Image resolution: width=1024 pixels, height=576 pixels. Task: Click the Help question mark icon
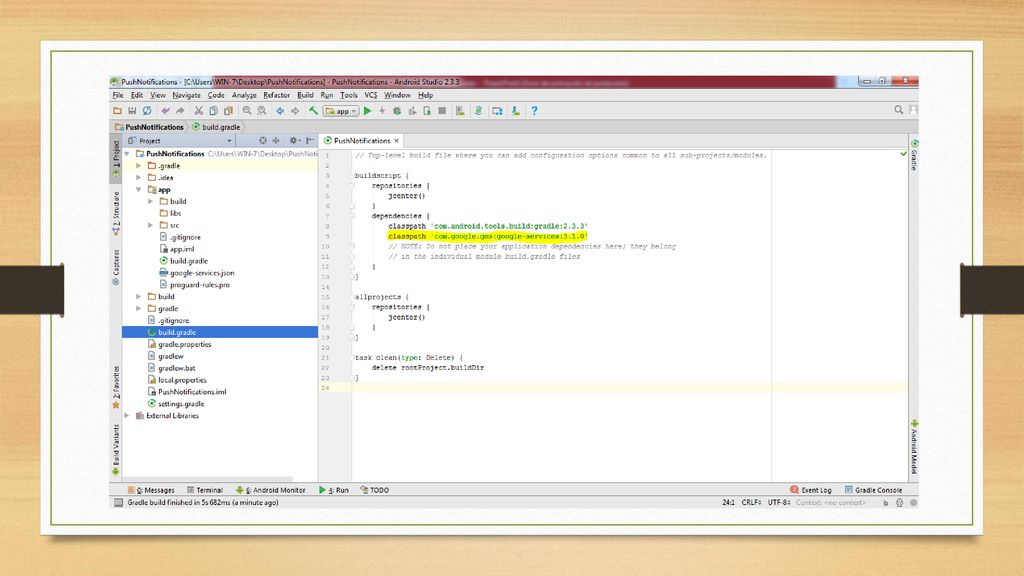click(x=534, y=111)
